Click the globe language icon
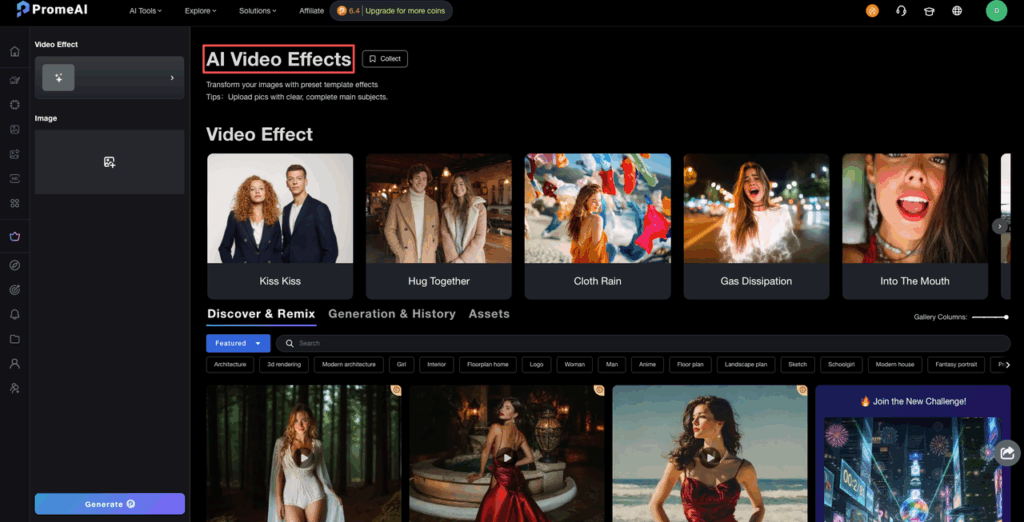This screenshot has height=522, width=1024. point(957,10)
